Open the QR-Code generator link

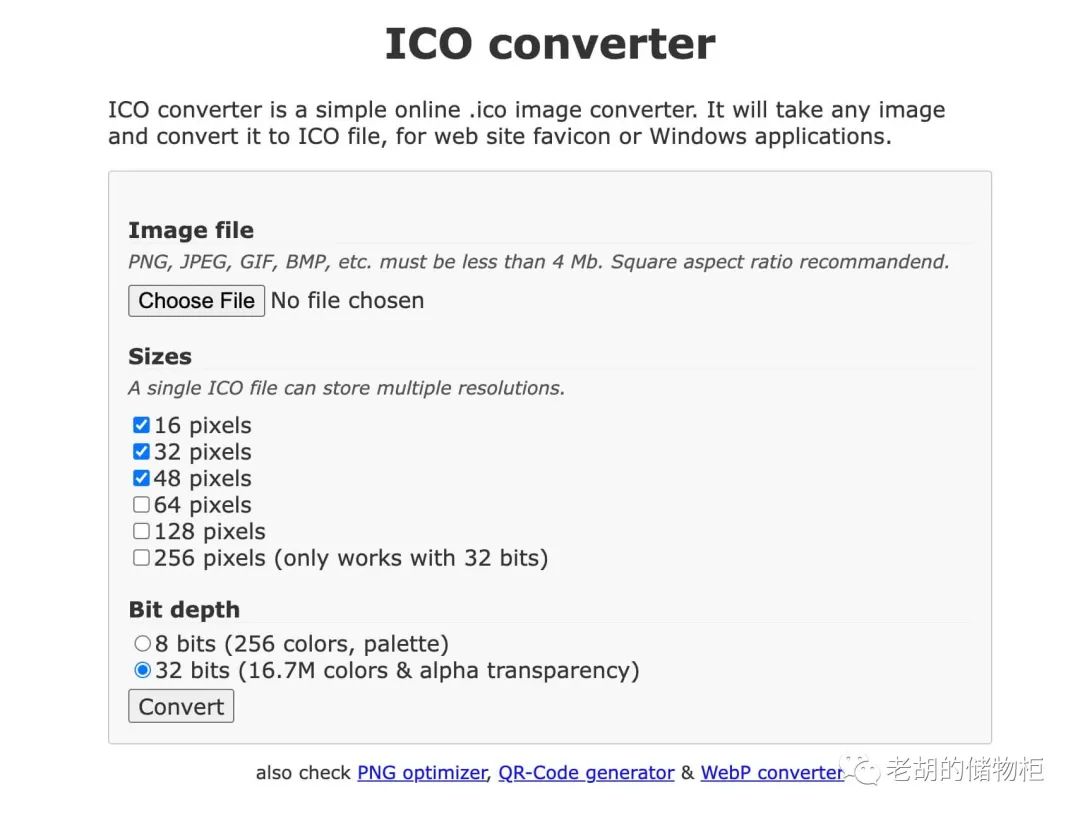[586, 772]
